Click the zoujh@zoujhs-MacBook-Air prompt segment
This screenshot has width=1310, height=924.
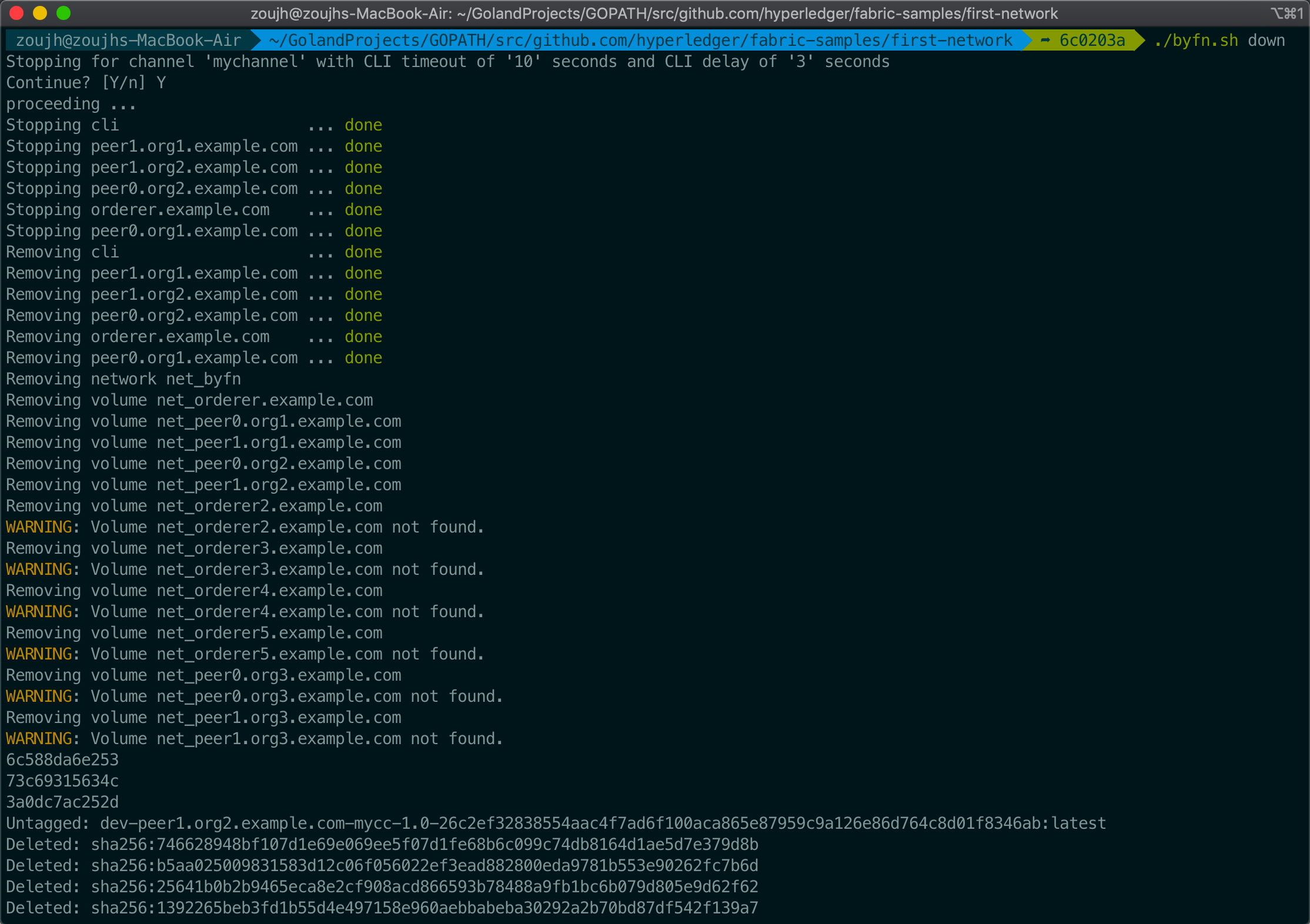(128, 41)
